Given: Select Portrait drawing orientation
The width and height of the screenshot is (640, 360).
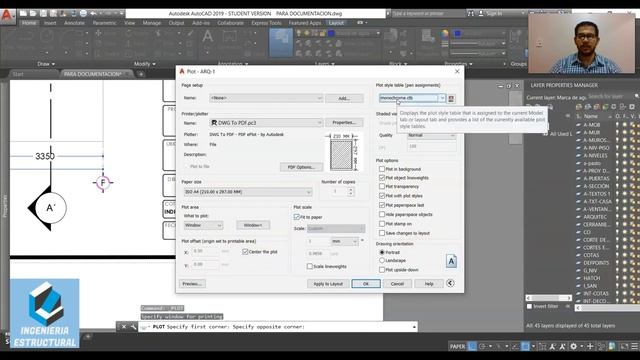Looking at the screenshot, I should (382, 252).
